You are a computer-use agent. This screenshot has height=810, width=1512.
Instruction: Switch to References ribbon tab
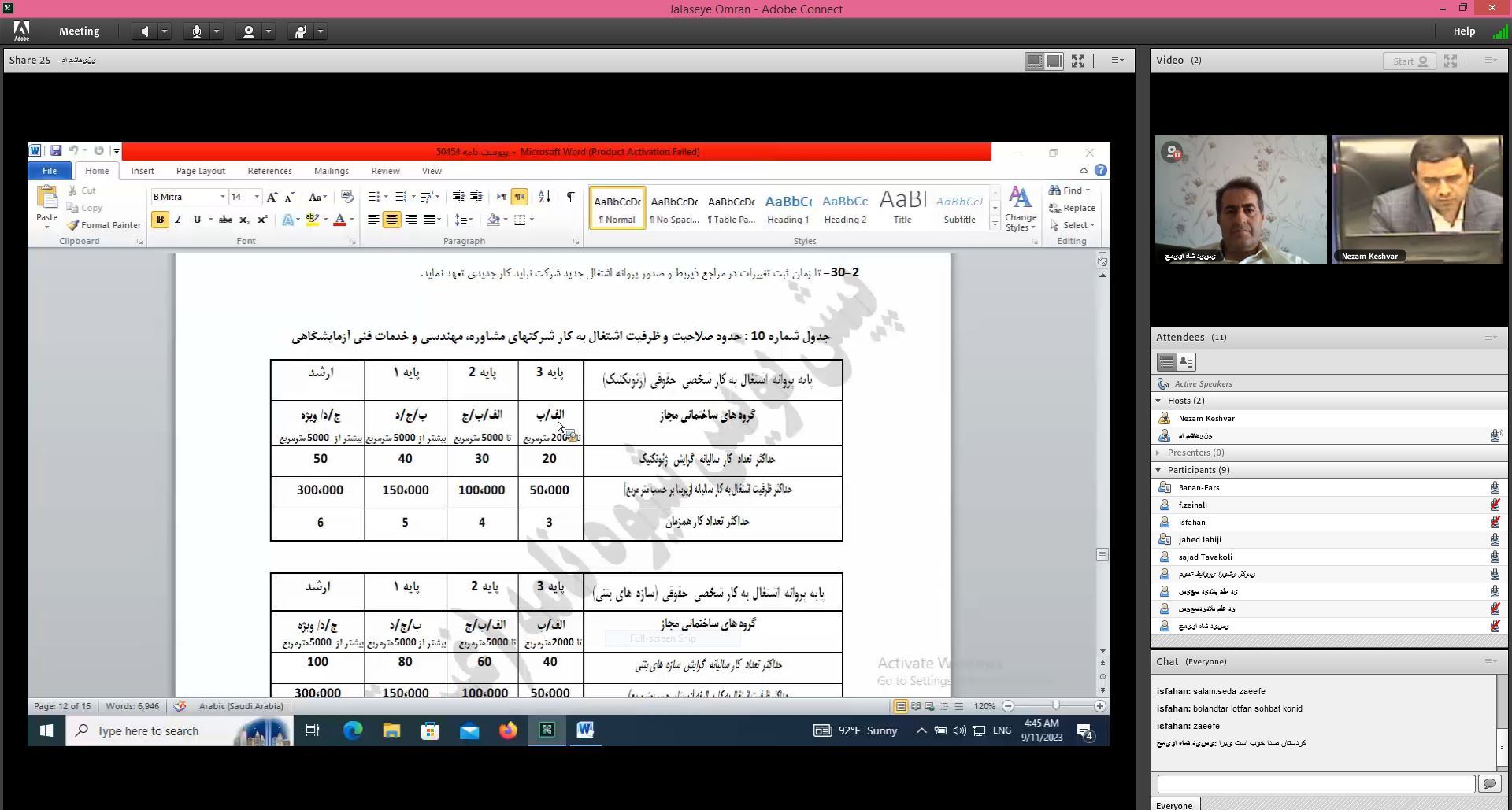(269, 171)
